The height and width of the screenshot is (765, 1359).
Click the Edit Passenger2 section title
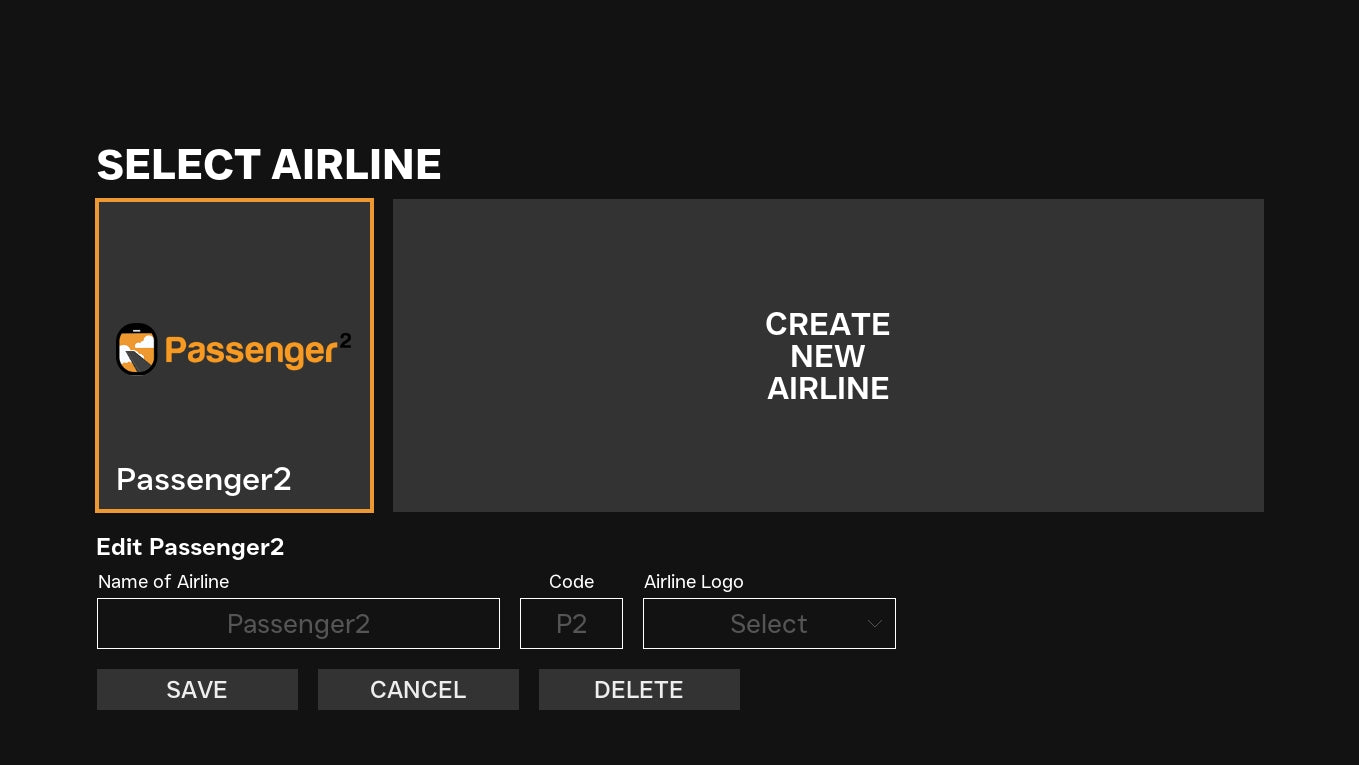tap(190, 547)
